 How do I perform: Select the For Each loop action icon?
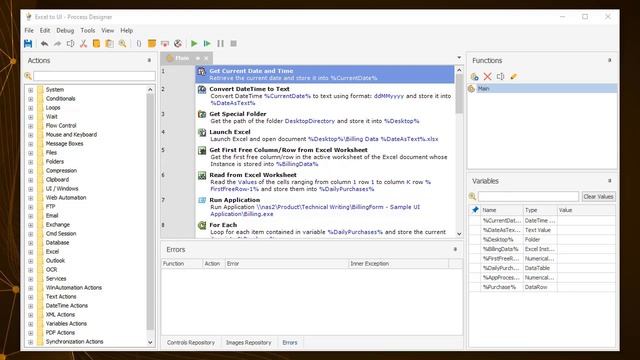pyautogui.click(x=202, y=225)
